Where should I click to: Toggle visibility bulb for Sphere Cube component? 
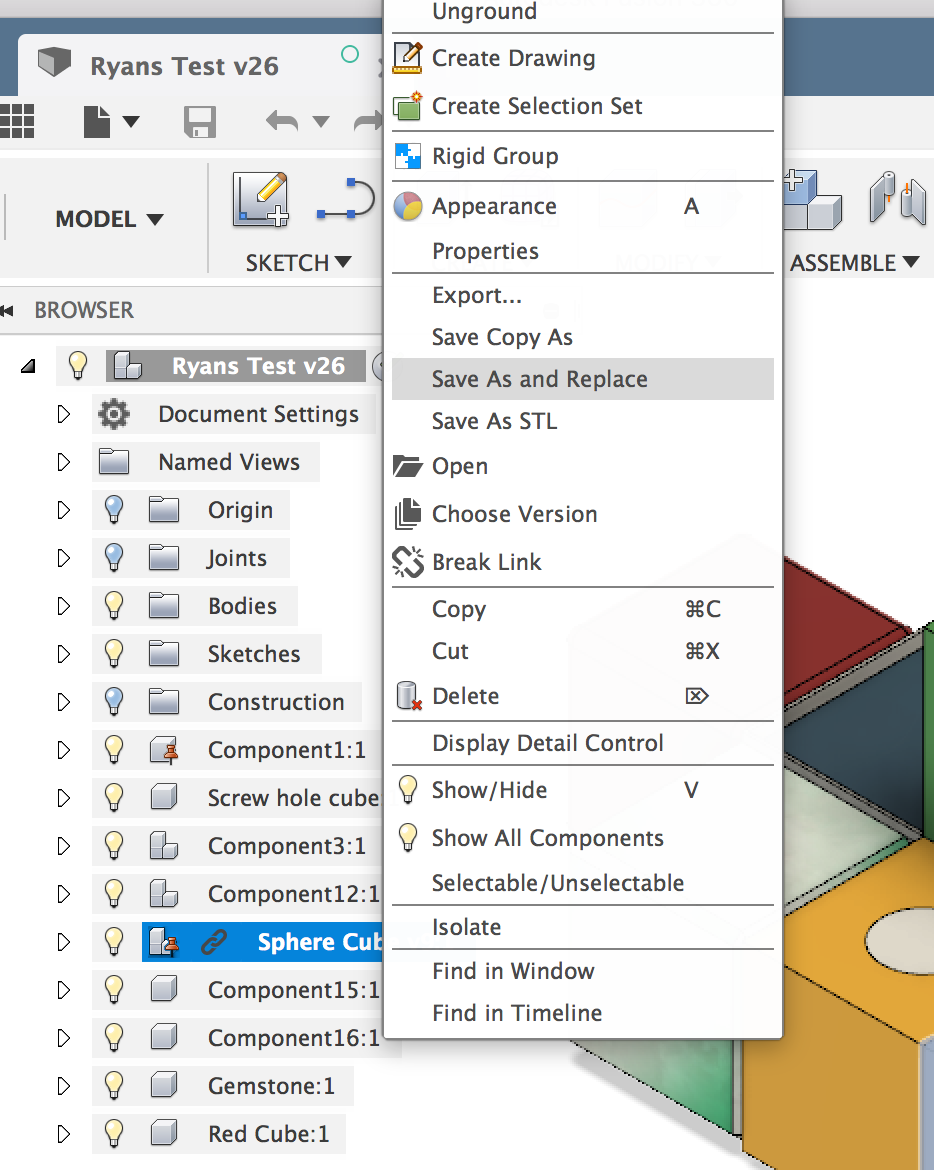click(x=113, y=942)
